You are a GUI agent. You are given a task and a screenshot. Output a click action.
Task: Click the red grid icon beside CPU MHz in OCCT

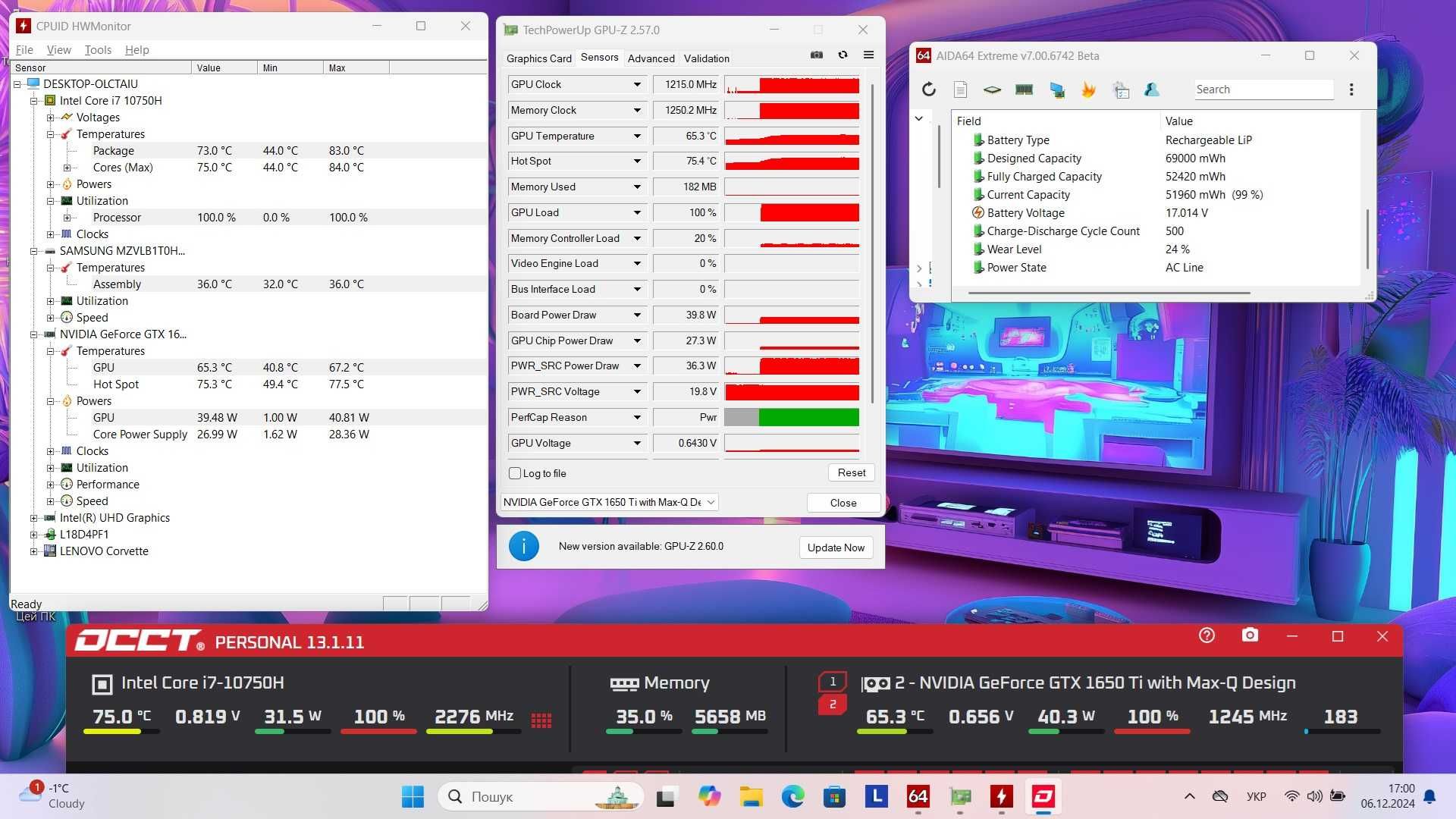[541, 720]
